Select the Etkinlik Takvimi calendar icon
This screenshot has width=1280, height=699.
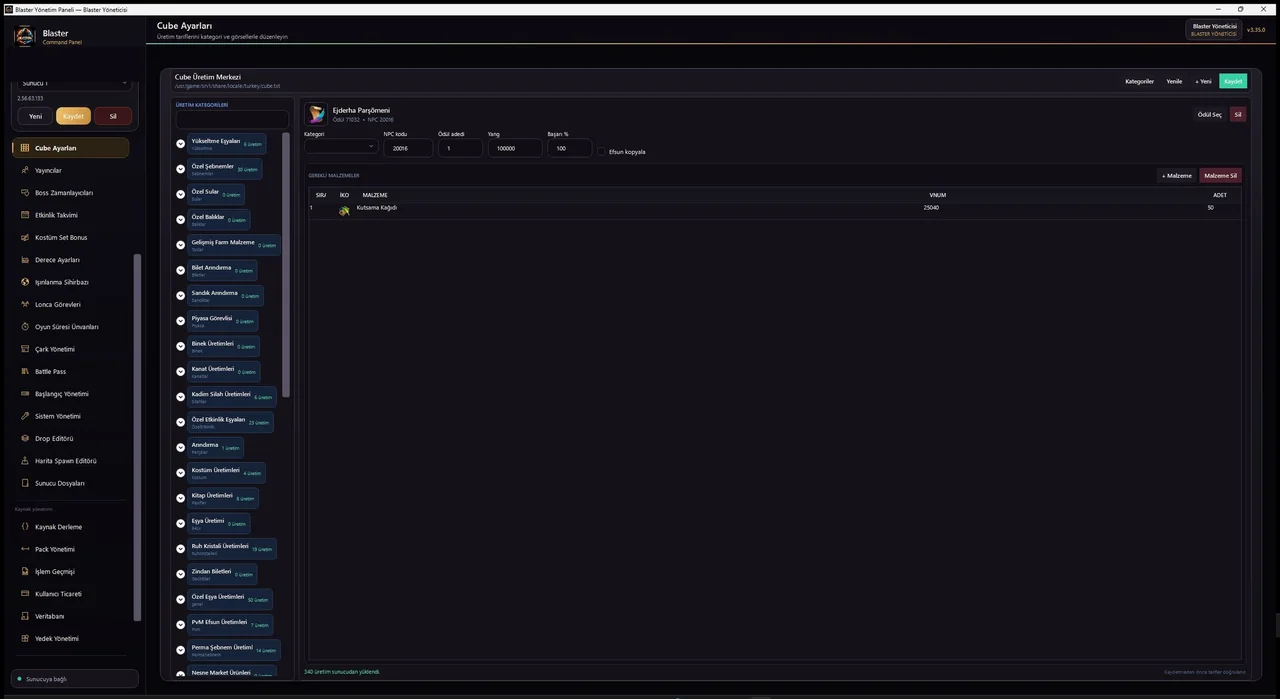26,215
